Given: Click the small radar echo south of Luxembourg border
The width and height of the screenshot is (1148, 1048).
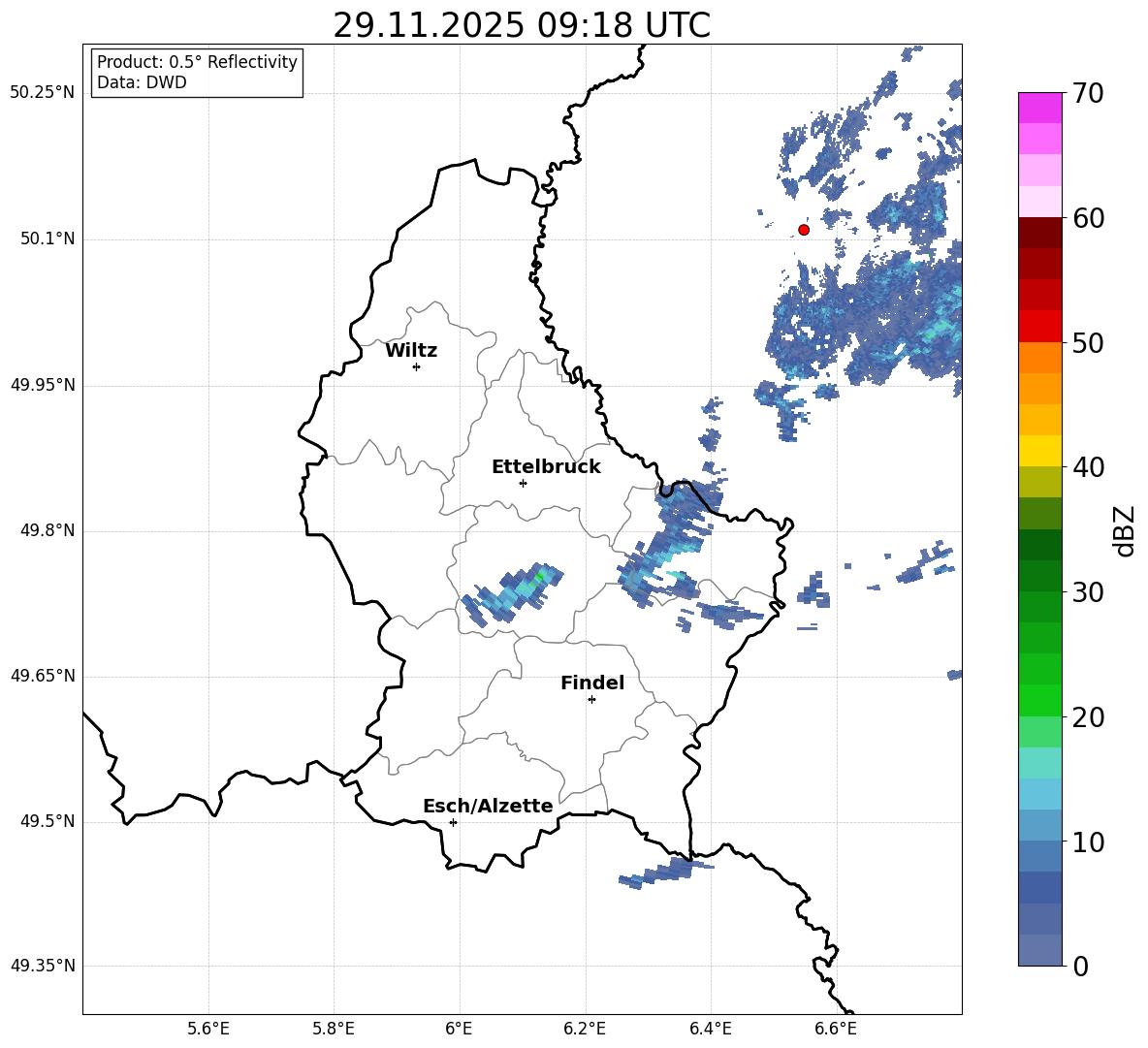Looking at the screenshot, I should [665, 873].
